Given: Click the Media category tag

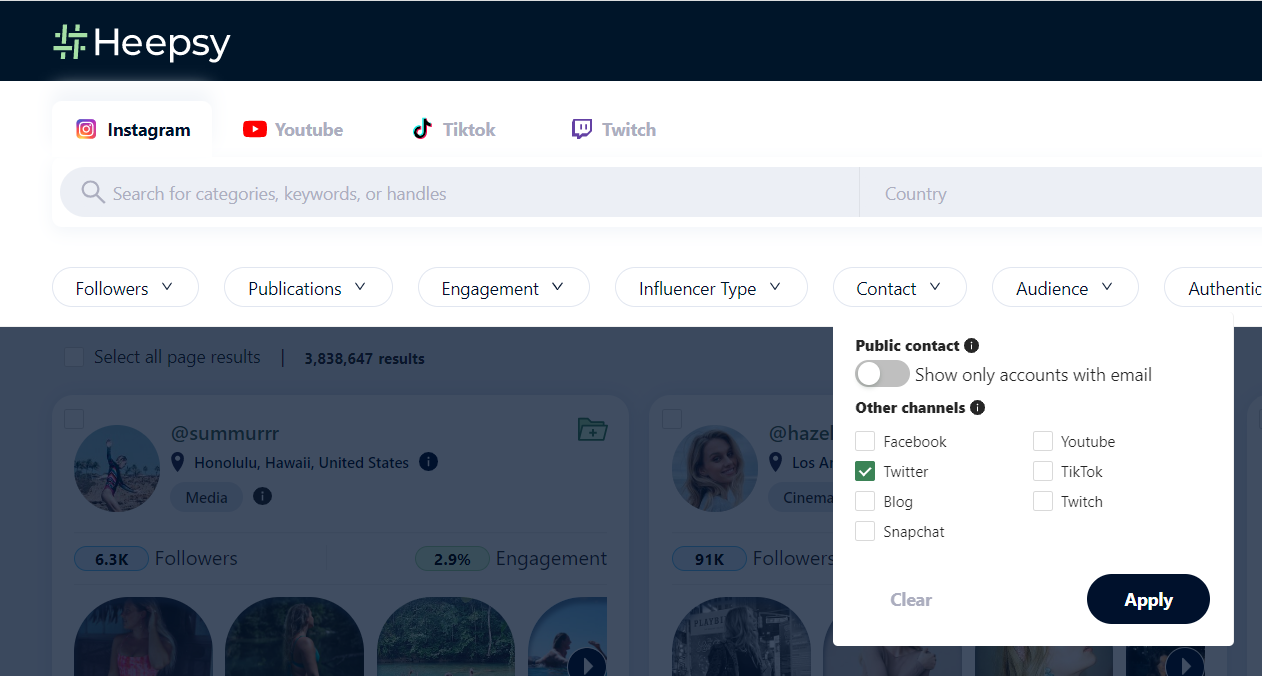Looking at the screenshot, I should (207, 497).
